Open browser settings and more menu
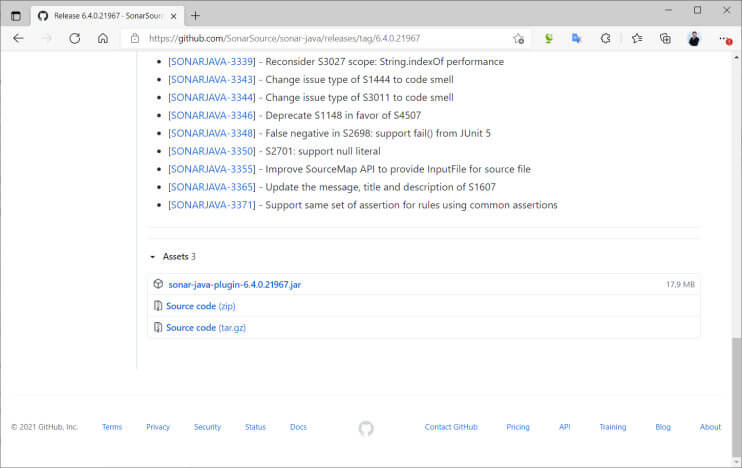The width and height of the screenshot is (742, 468). tap(725, 39)
